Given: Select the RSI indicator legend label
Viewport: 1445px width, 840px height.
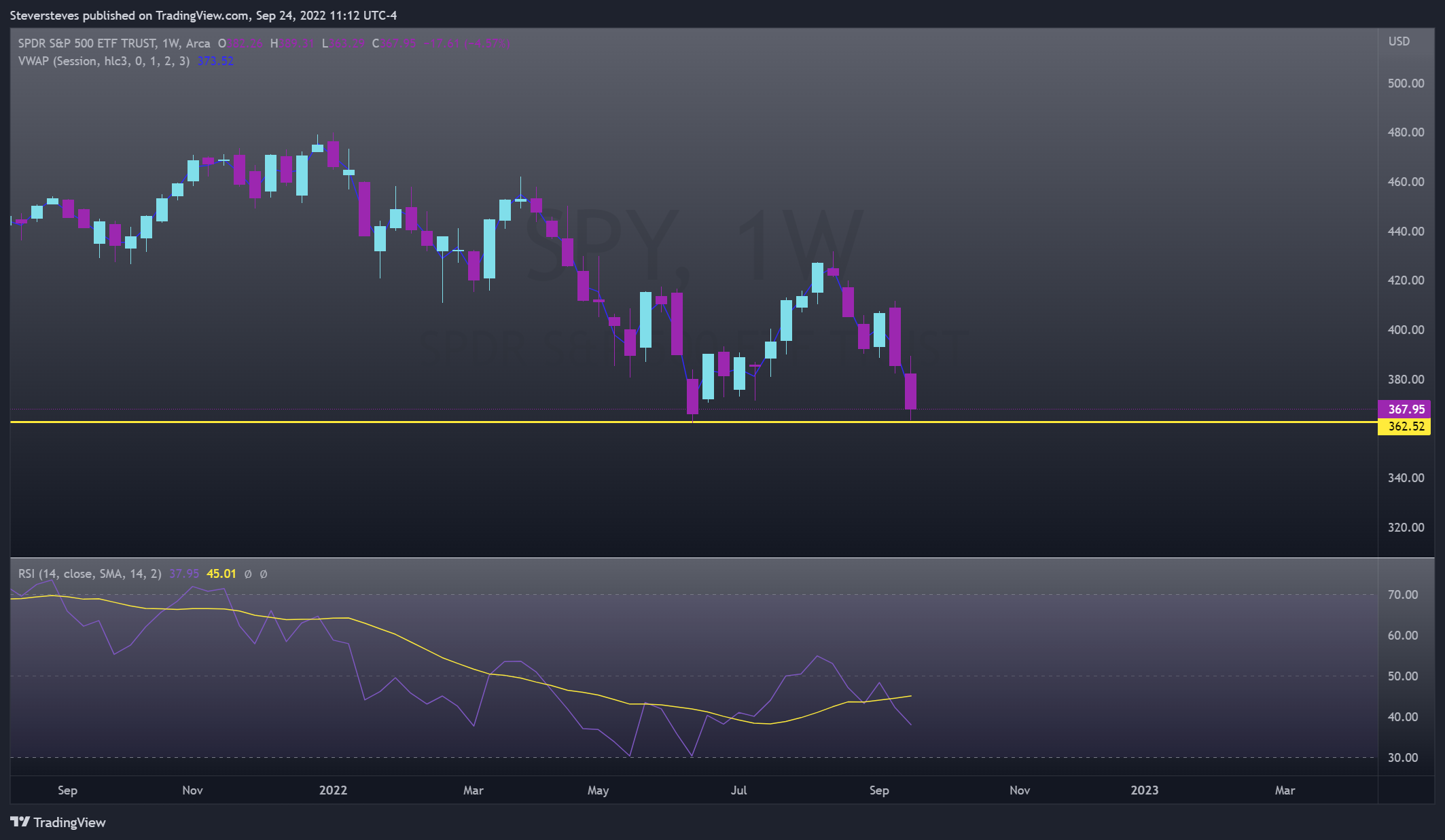Looking at the screenshot, I should [90, 574].
